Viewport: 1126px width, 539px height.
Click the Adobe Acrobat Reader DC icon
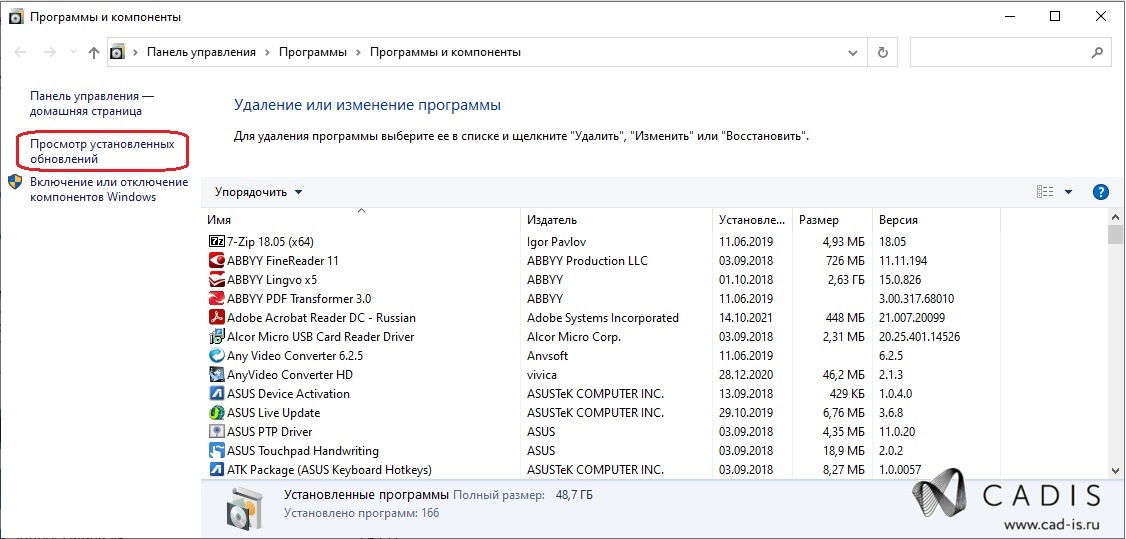216,317
